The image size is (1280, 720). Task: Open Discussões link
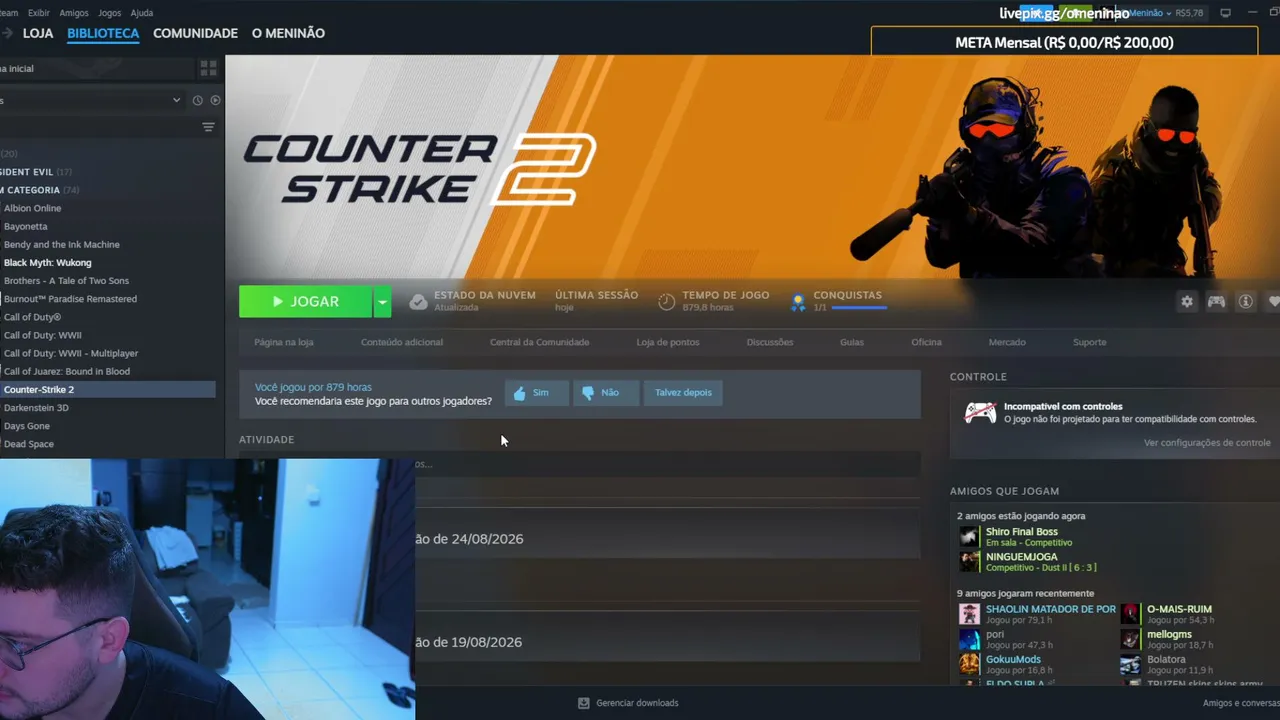tap(770, 342)
